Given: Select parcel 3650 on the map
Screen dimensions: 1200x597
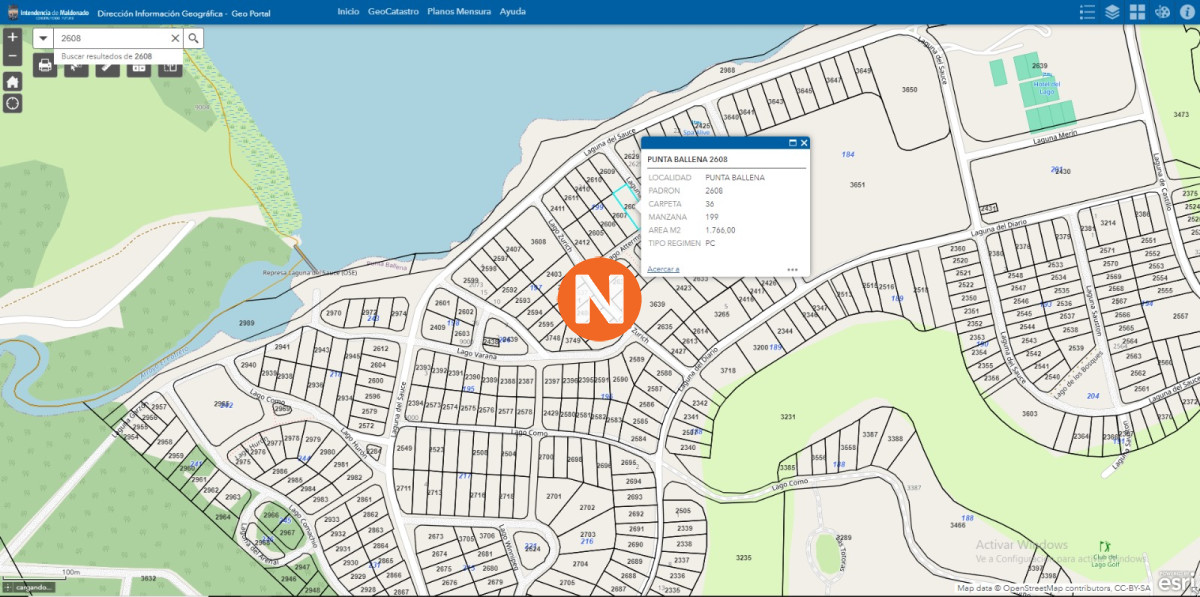Looking at the screenshot, I should [x=909, y=90].
